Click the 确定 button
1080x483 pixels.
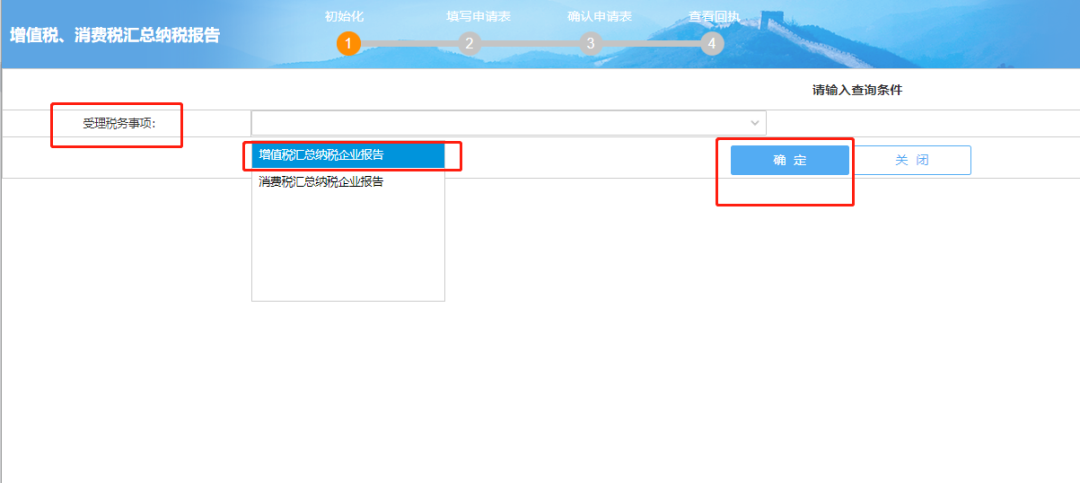pos(789,160)
